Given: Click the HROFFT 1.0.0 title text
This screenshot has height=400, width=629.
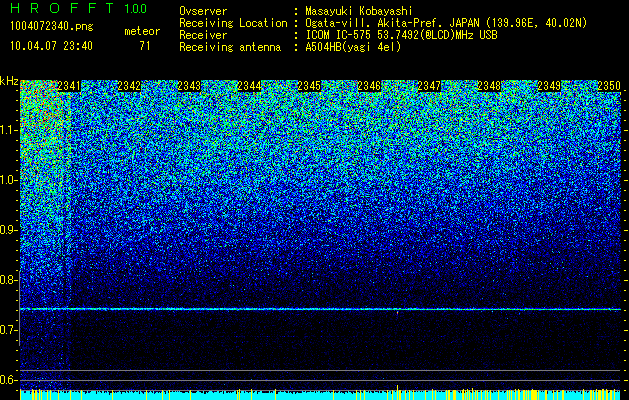Looking at the screenshot, I should tap(79, 8).
